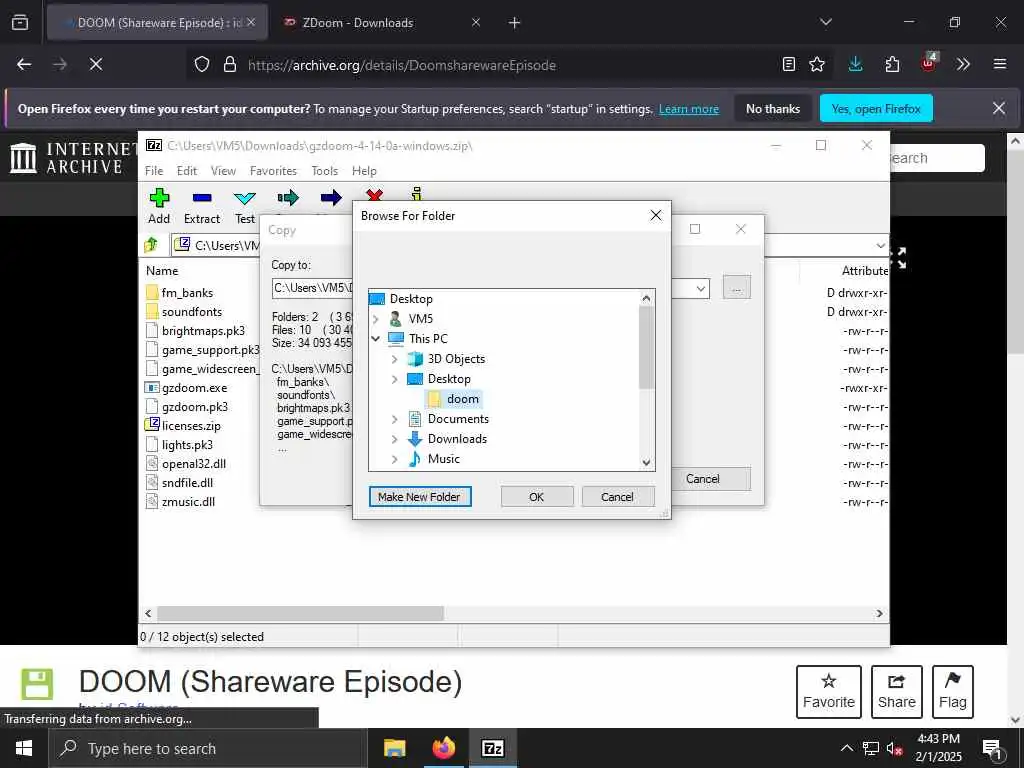Collapse the This PC tree node
1024x768 pixels.
point(376,339)
